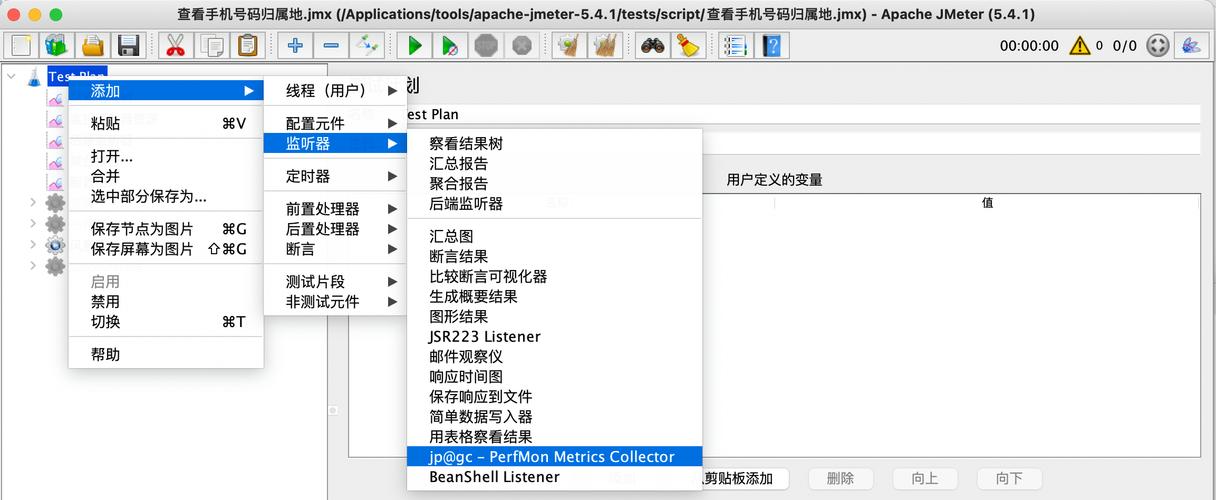Image resolution: width=1216 pixels, height=500 pixels.
Task: Select the Test Plan flask icon in tree
Action: 34,76
